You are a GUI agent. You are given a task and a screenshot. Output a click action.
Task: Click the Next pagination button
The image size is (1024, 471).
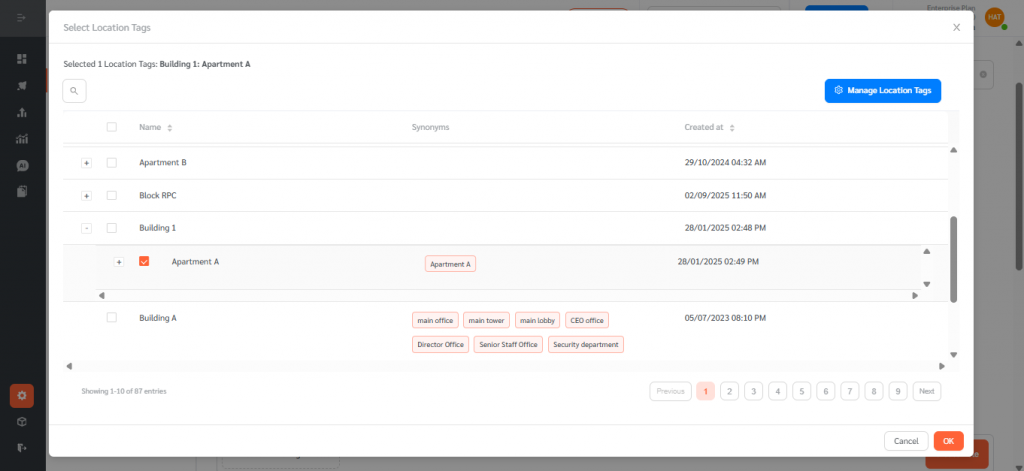(926, 391)
